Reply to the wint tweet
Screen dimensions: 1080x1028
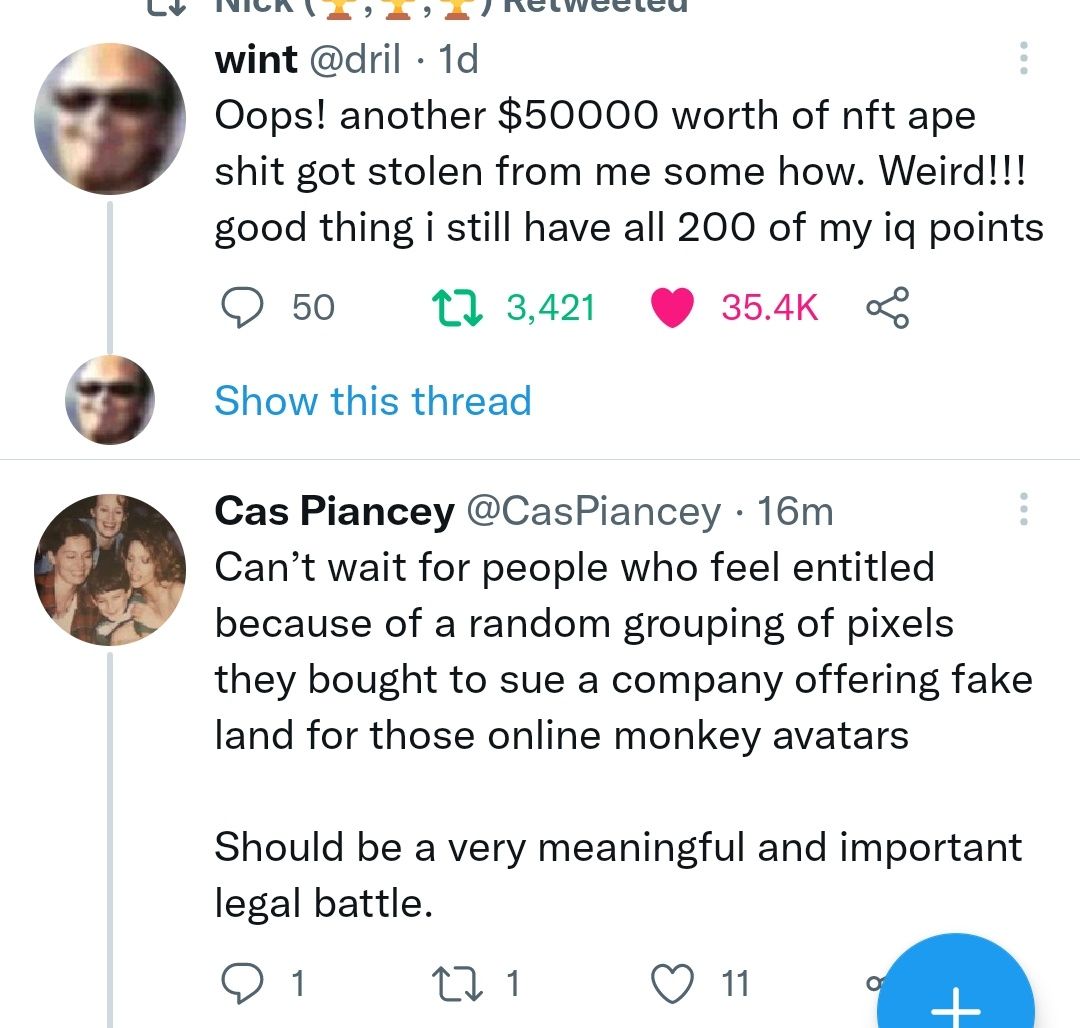(x=241, y=308)
